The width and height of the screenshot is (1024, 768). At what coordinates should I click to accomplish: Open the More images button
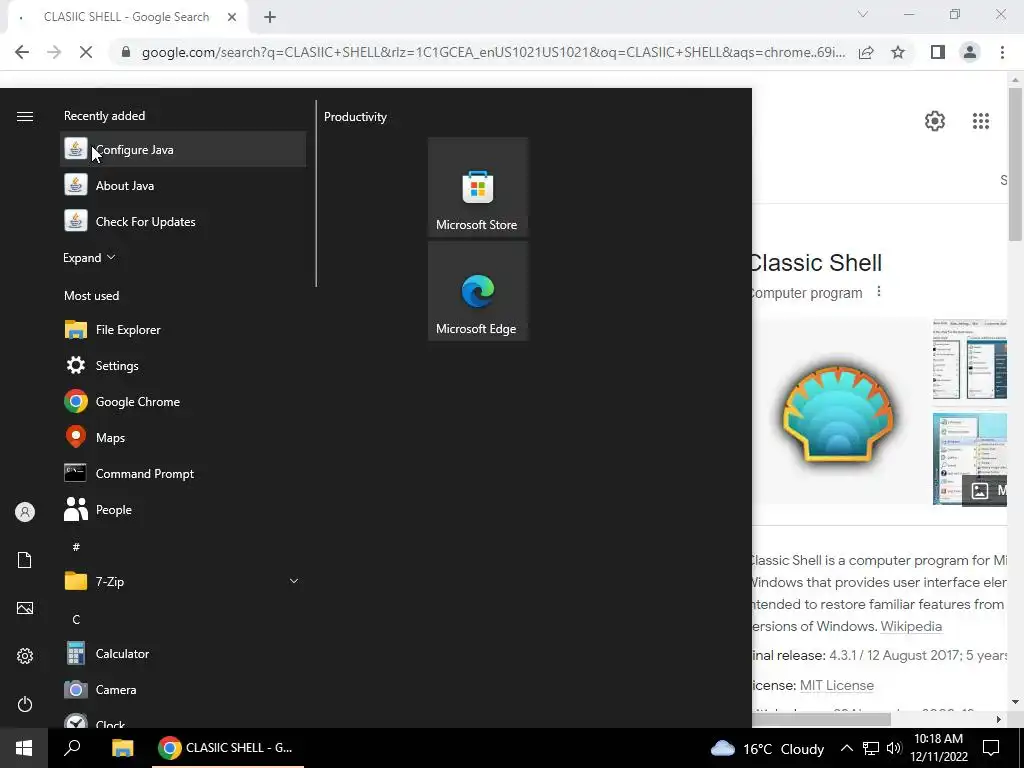(985, 490)
